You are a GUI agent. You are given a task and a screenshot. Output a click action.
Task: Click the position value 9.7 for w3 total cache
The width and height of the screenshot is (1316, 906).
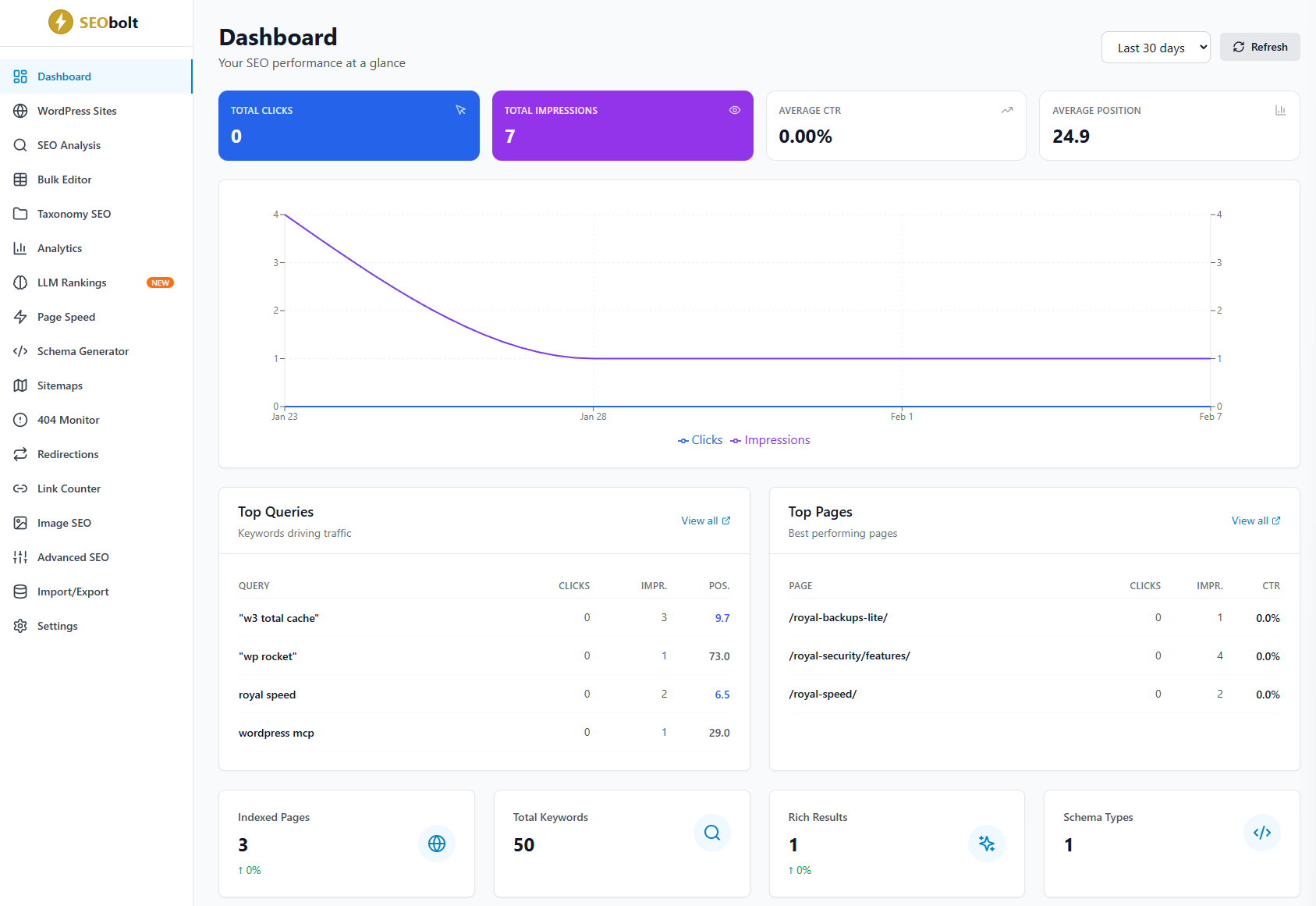coord(722,617)
